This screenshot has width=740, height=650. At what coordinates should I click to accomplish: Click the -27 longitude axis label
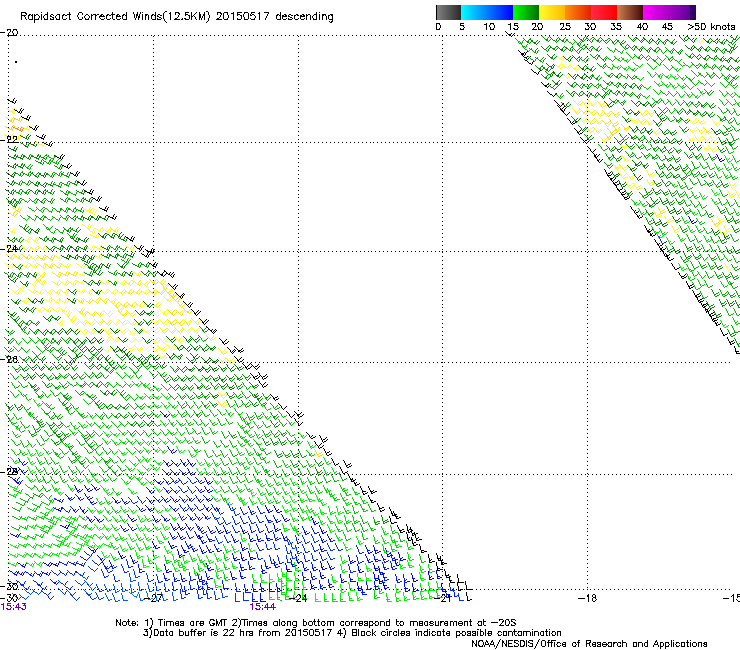coord(153,598)
